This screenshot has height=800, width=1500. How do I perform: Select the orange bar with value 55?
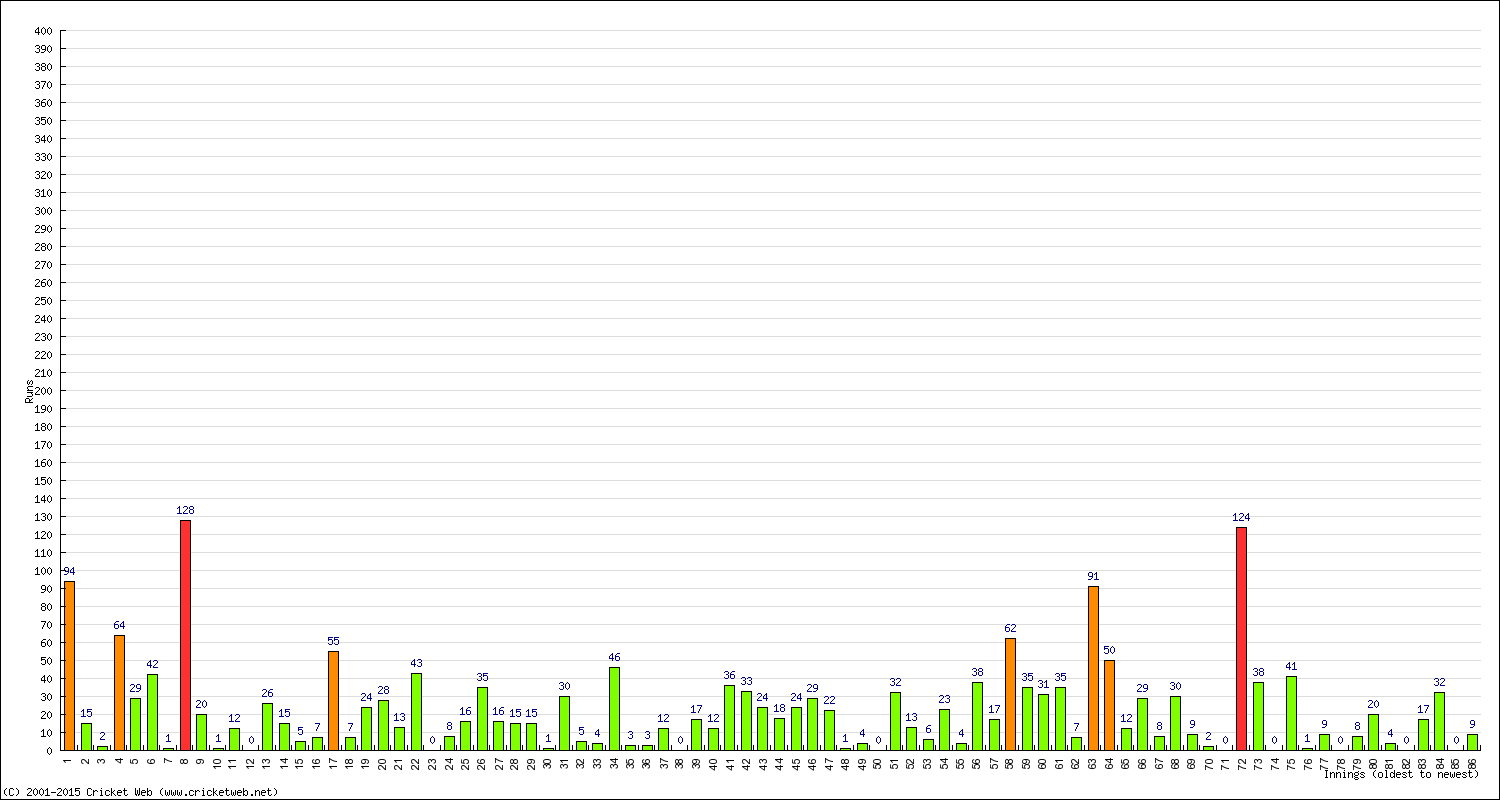333,700
